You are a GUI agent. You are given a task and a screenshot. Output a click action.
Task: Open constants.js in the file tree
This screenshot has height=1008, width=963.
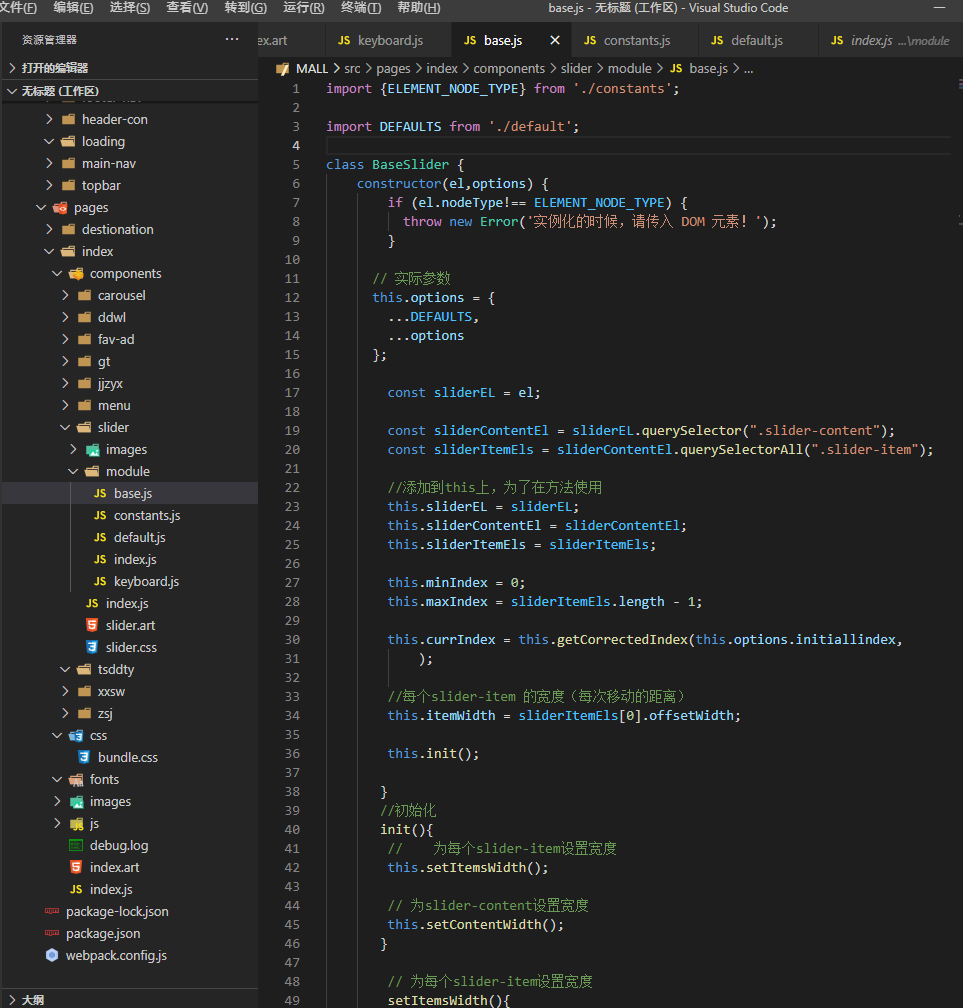[146, 515]
